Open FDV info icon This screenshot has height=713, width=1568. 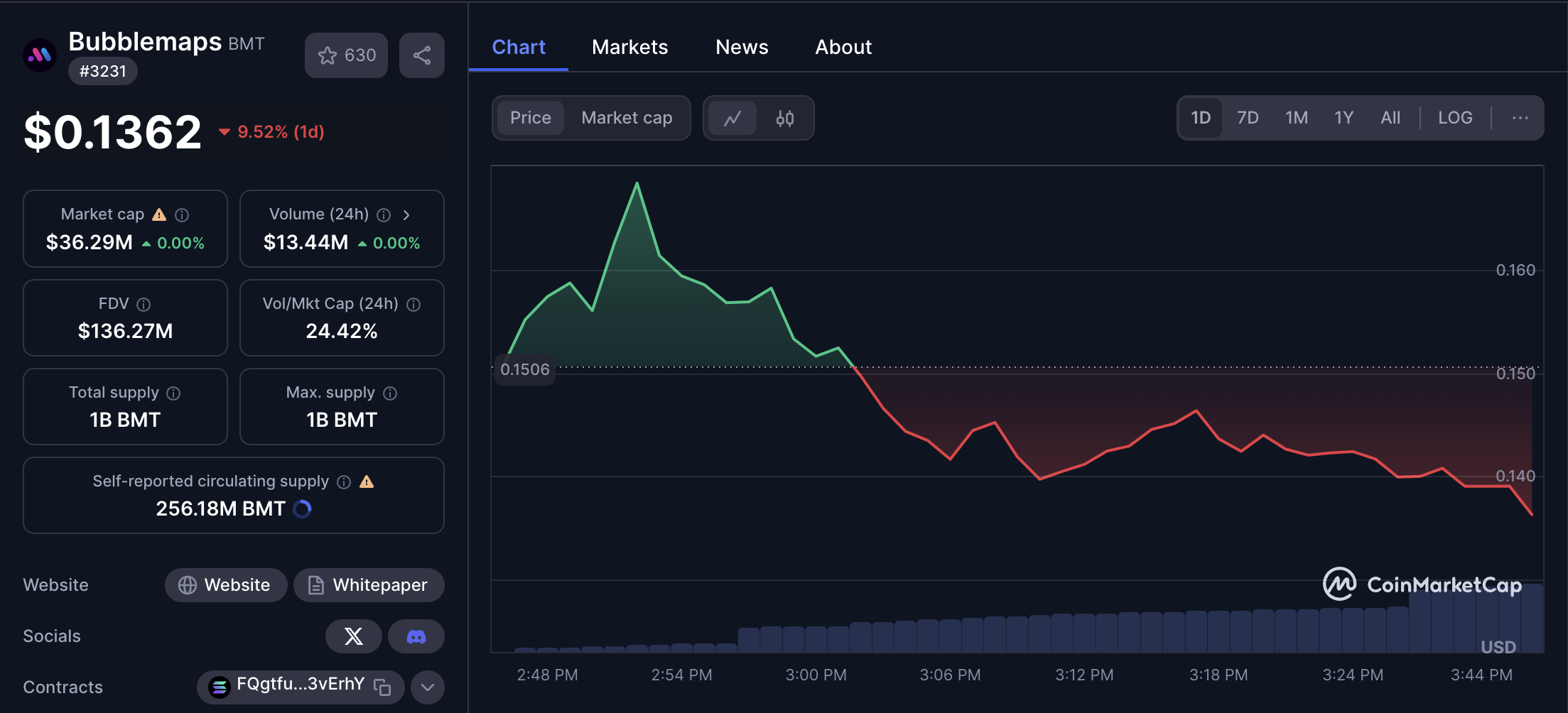144,304
